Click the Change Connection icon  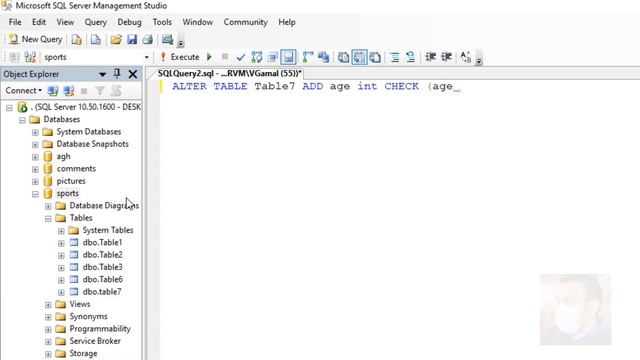30,57
